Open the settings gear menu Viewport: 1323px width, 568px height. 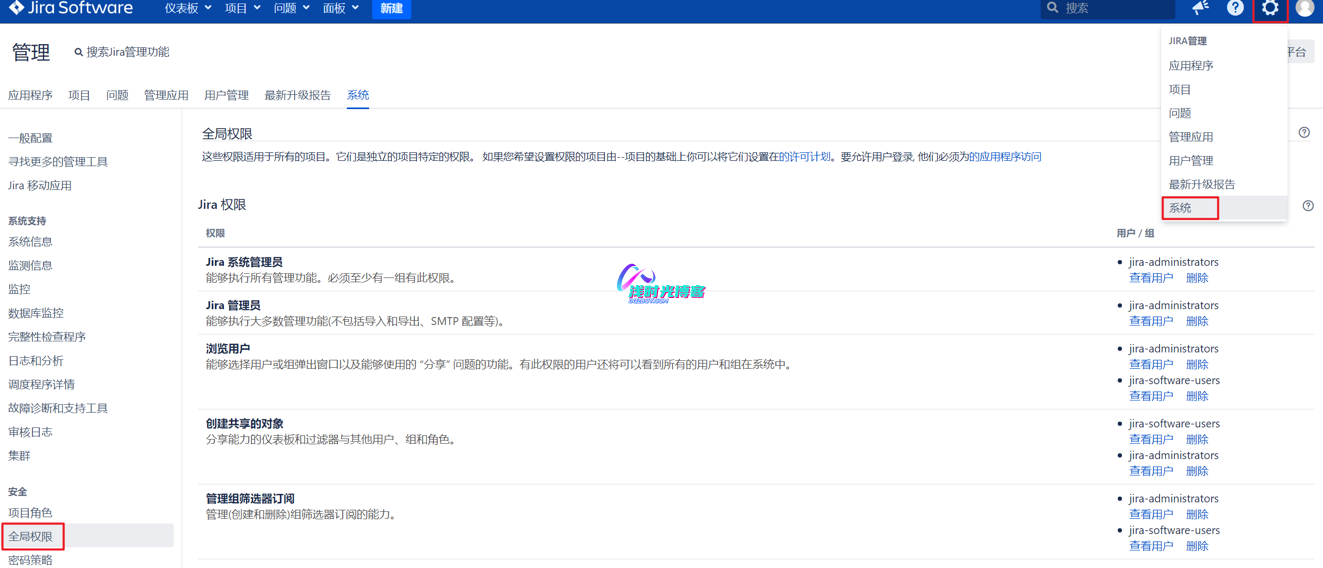(x=1269, y=8)
